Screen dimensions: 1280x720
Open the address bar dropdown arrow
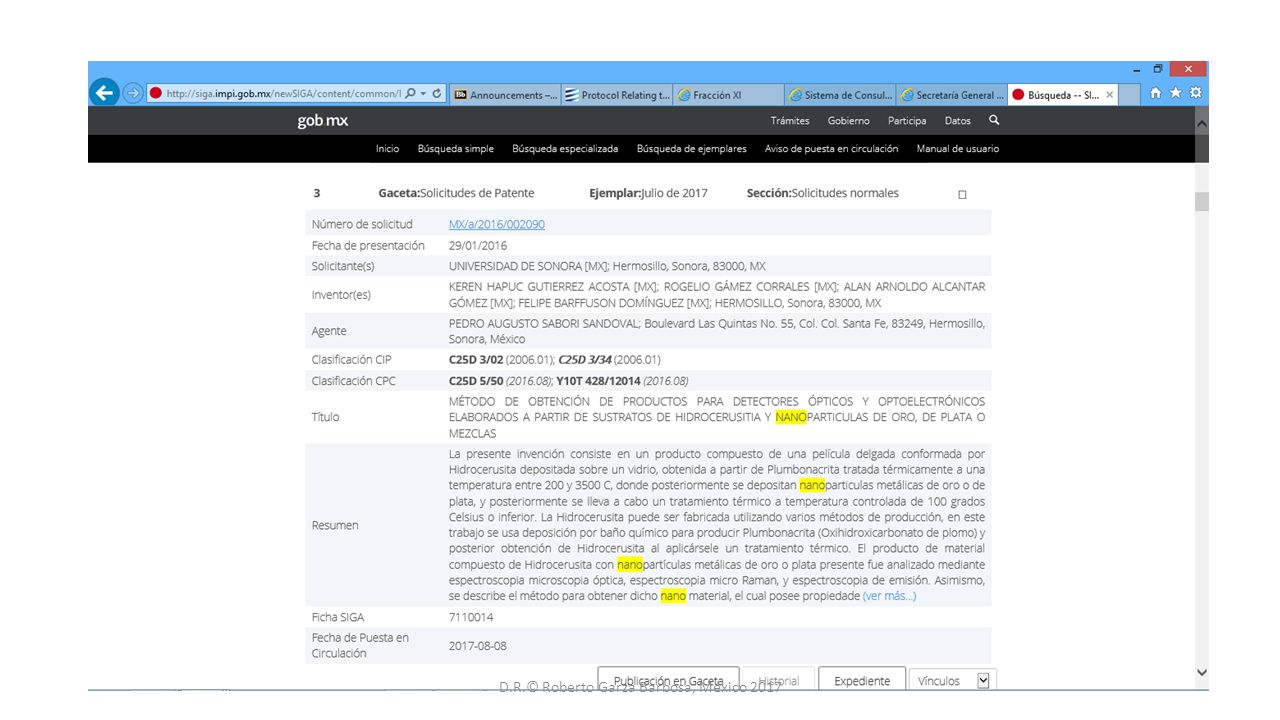coord(423,94)
